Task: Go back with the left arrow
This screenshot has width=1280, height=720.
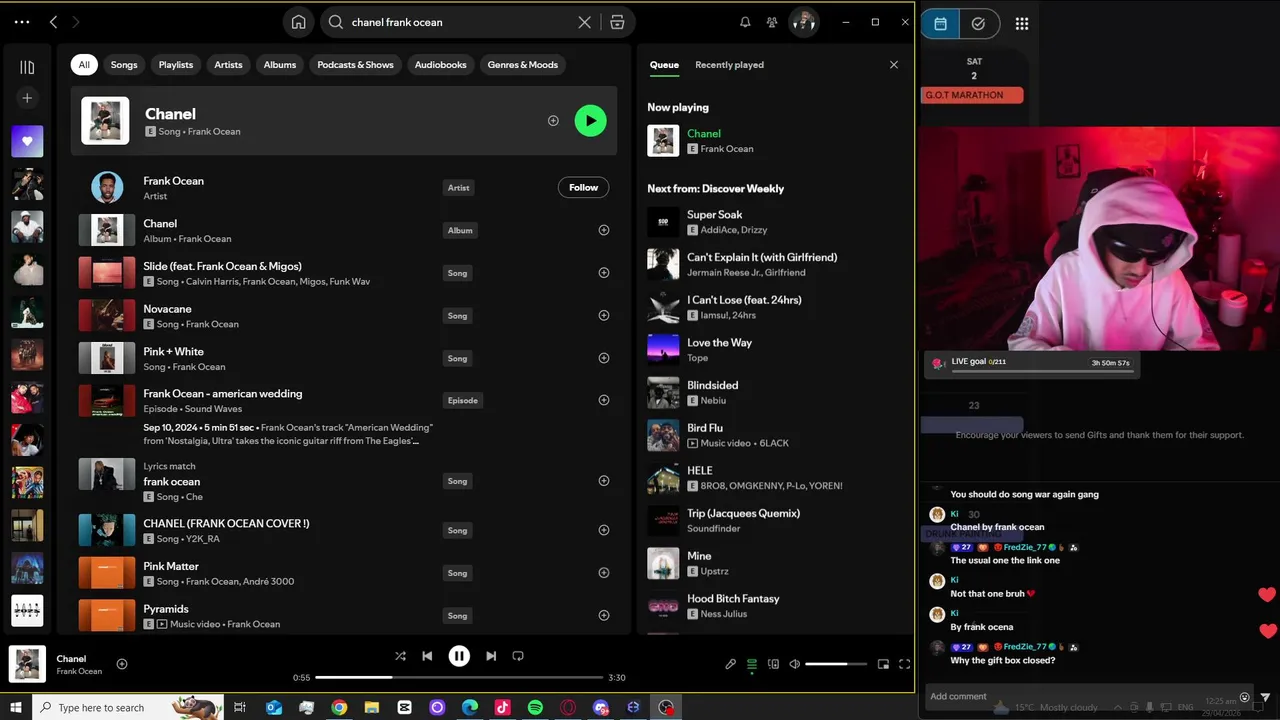Action: pos(54,22)
